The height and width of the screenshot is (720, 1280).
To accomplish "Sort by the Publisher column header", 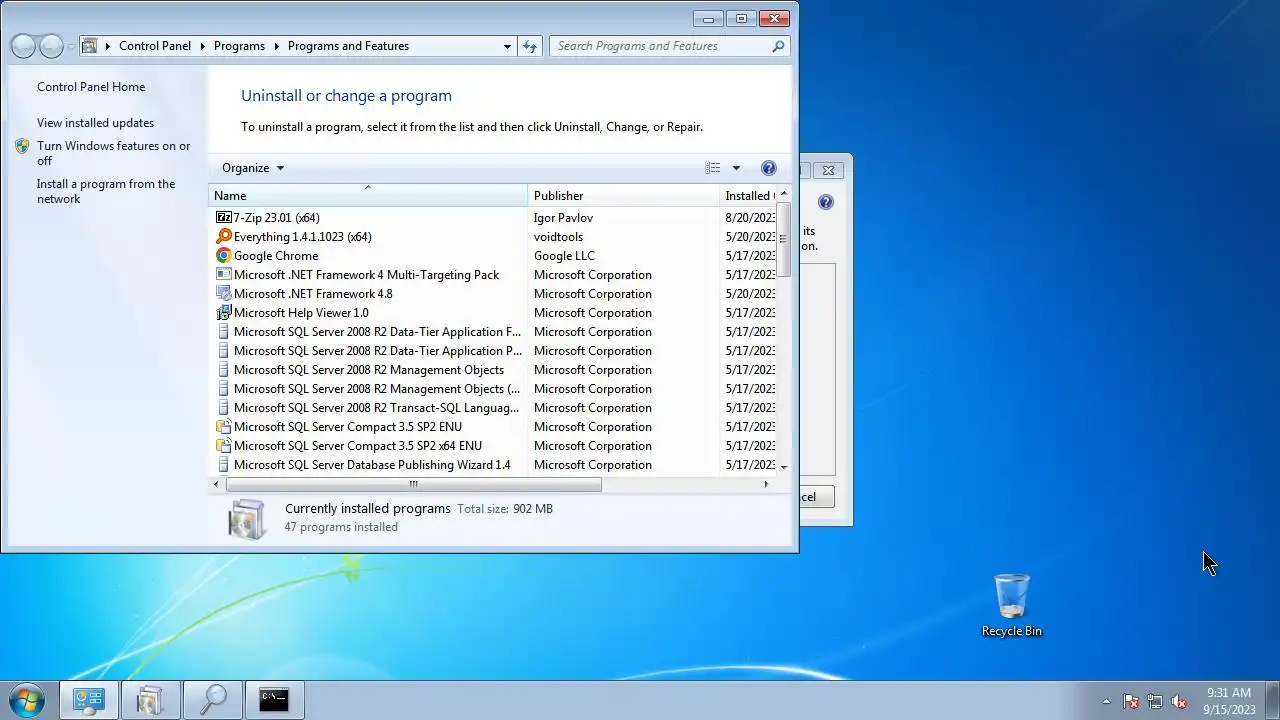I will tap(623, 196).
